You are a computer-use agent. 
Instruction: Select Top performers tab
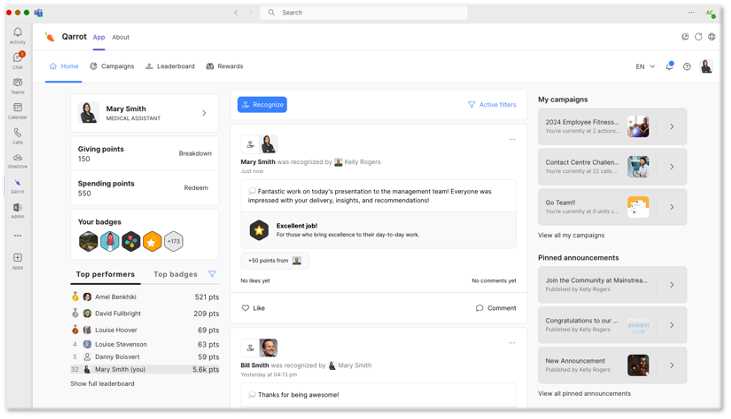105,274
